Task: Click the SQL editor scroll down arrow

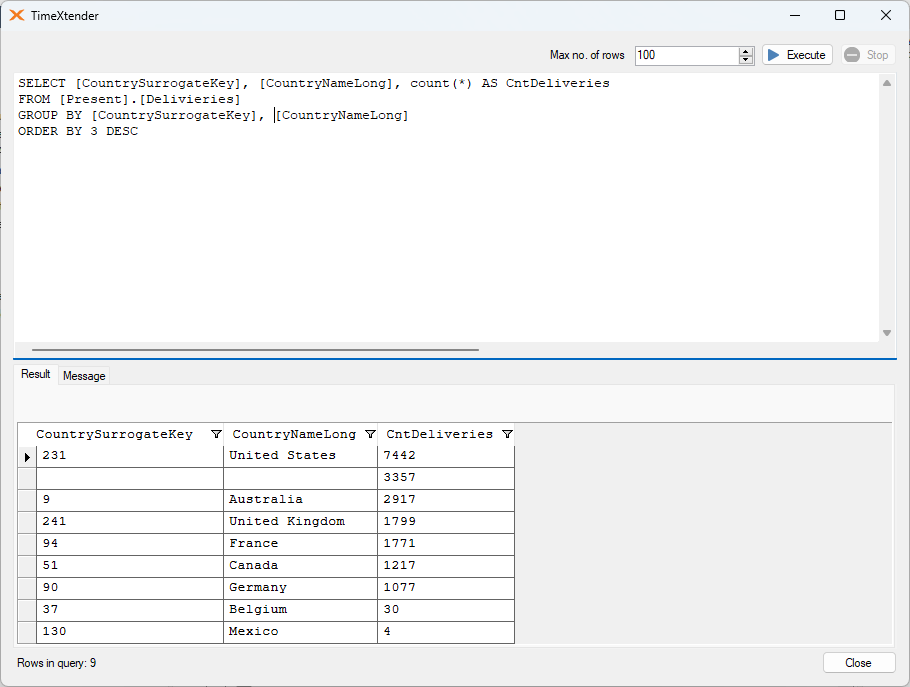Action: (x=887, y=332)
